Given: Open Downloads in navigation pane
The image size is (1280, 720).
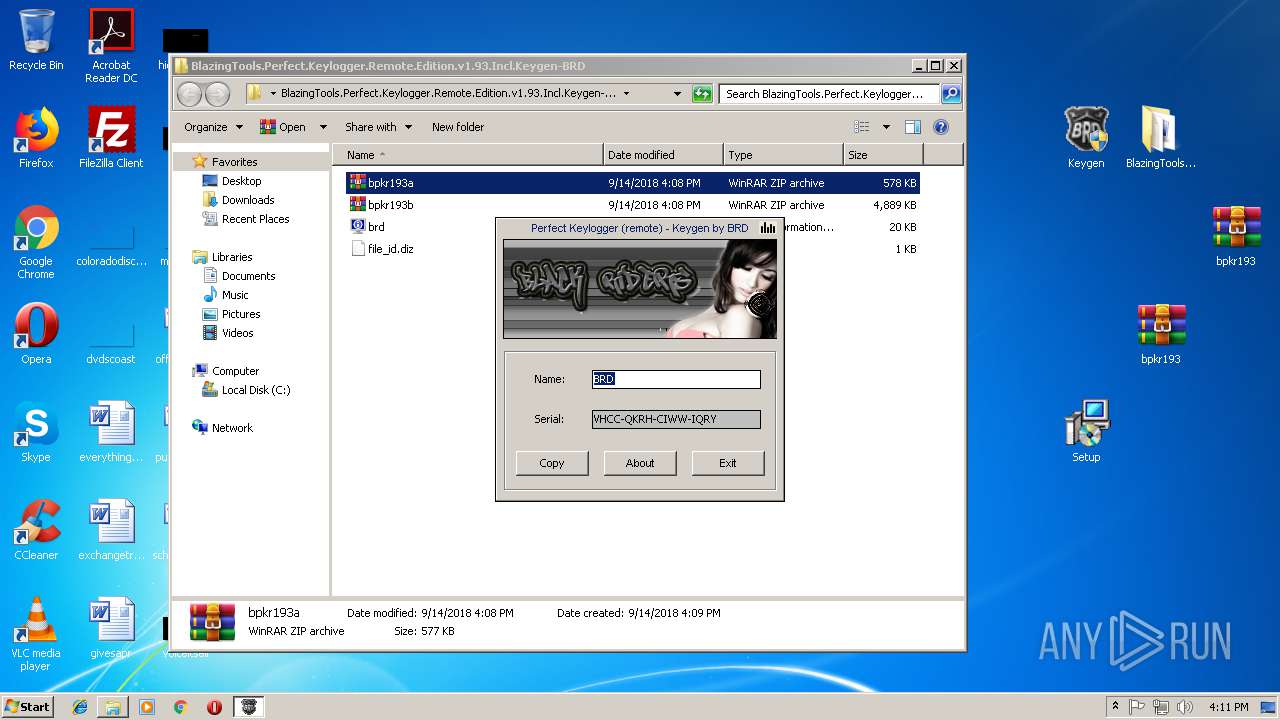Looking at the screenshot, I should (x=248, y=200).
